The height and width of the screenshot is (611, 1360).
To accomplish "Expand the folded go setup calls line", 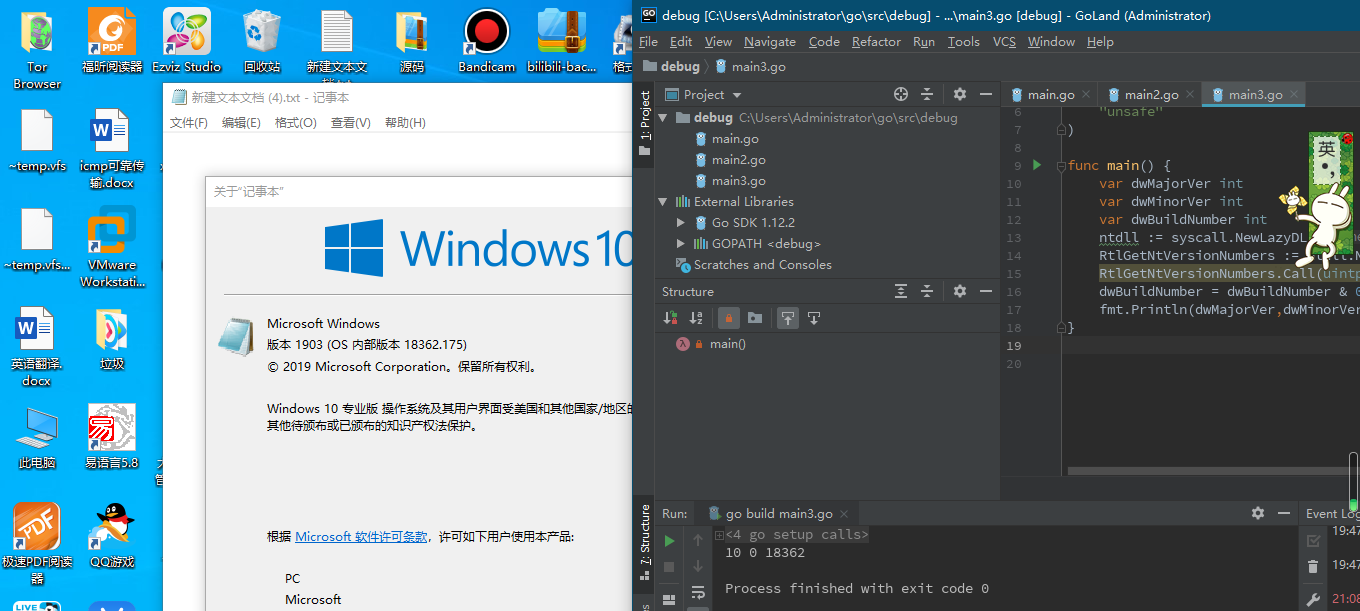I will coord(796,535).
